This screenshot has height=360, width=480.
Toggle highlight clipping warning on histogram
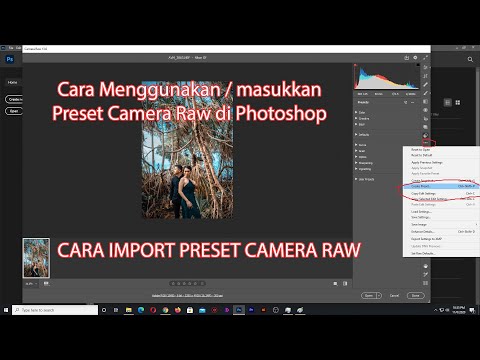click(417, 65)
